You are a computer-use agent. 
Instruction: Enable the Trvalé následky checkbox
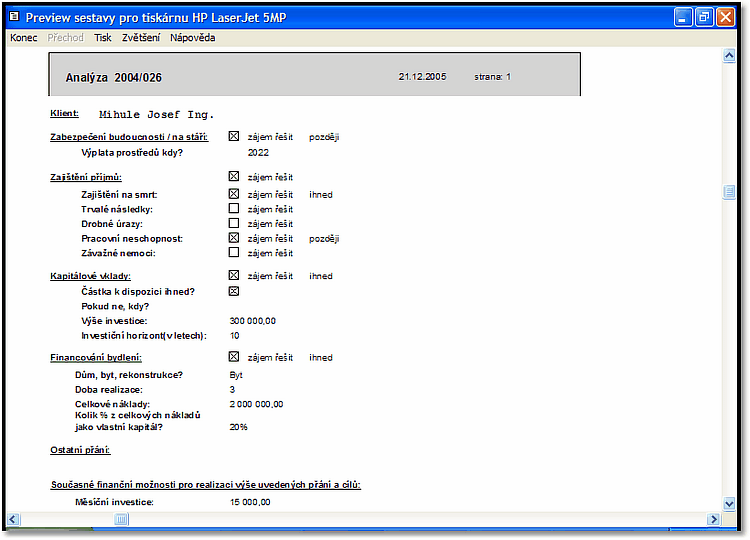click(x=234, y=209)
